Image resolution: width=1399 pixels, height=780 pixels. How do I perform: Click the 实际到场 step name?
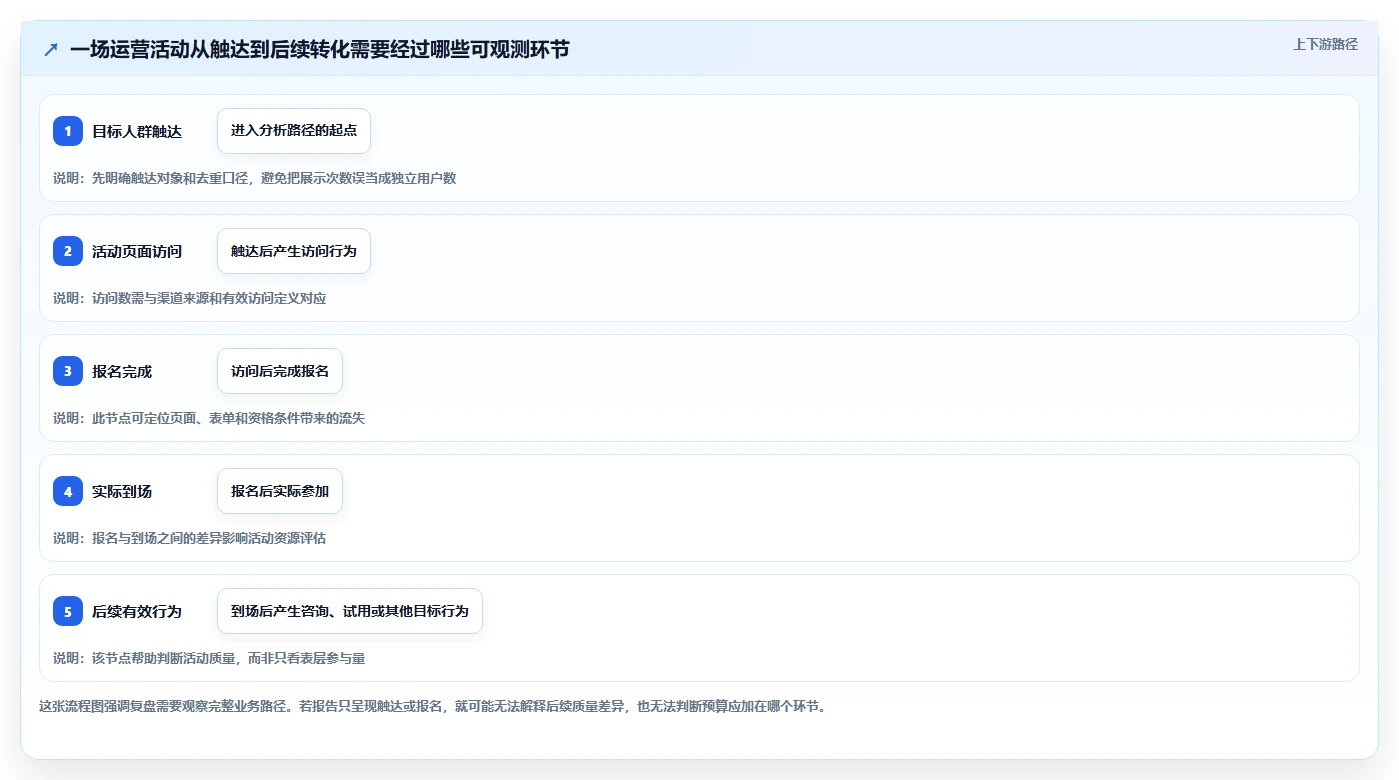122,491
